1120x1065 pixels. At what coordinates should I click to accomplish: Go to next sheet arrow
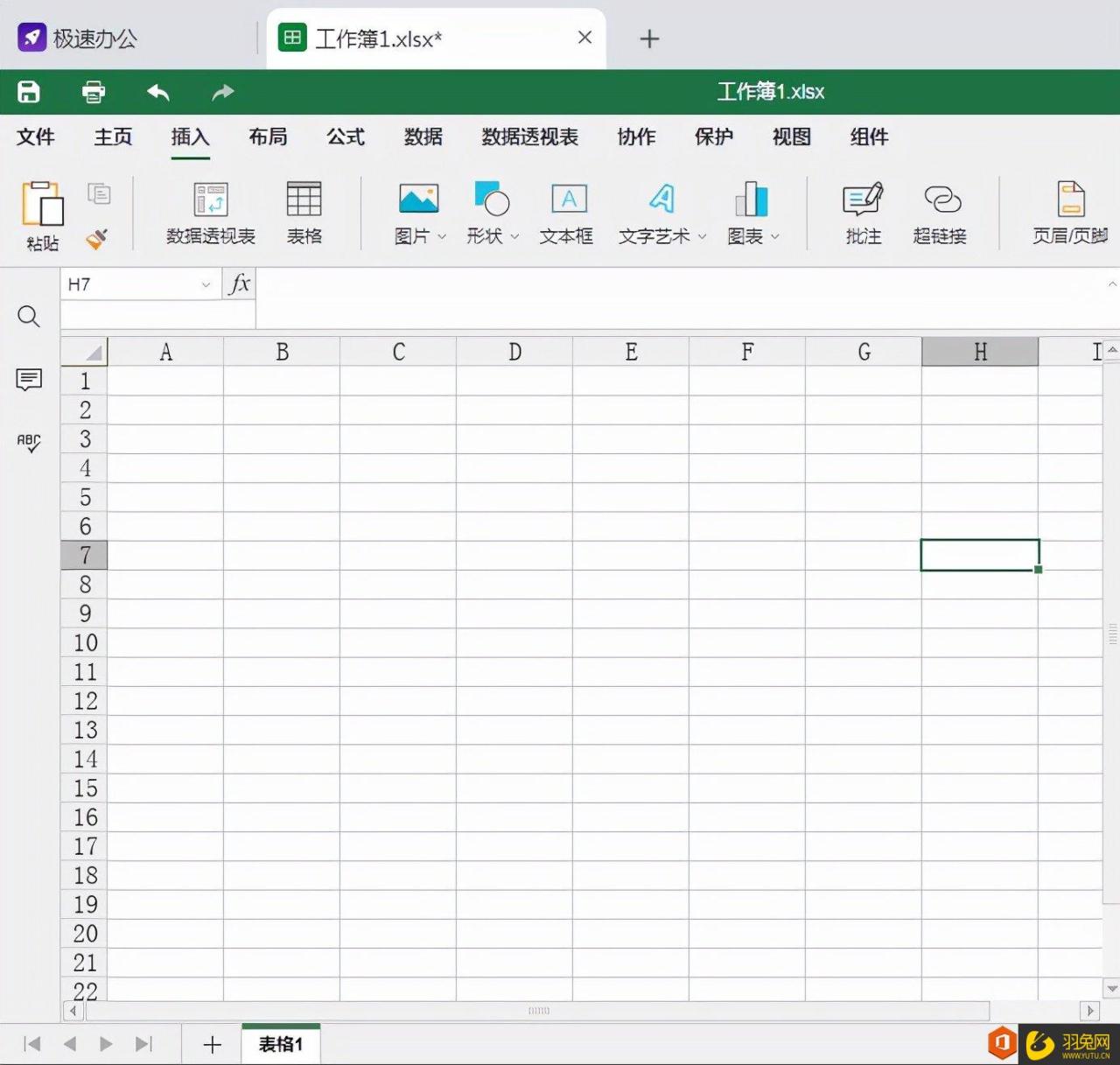(106, 1044)
